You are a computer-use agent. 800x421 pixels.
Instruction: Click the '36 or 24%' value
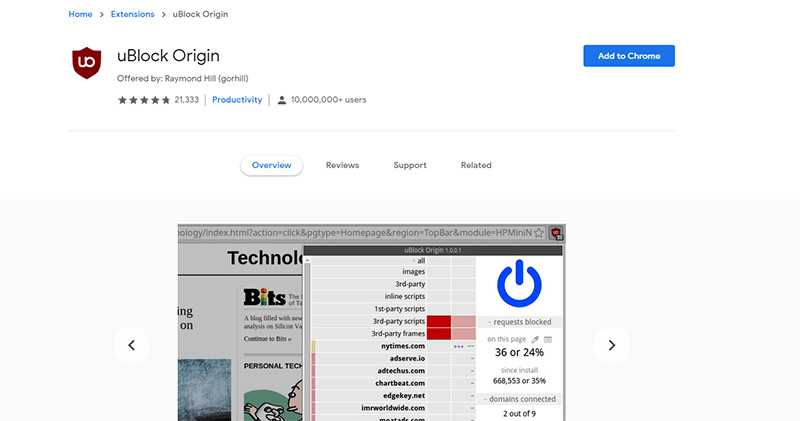pos(519,352)
